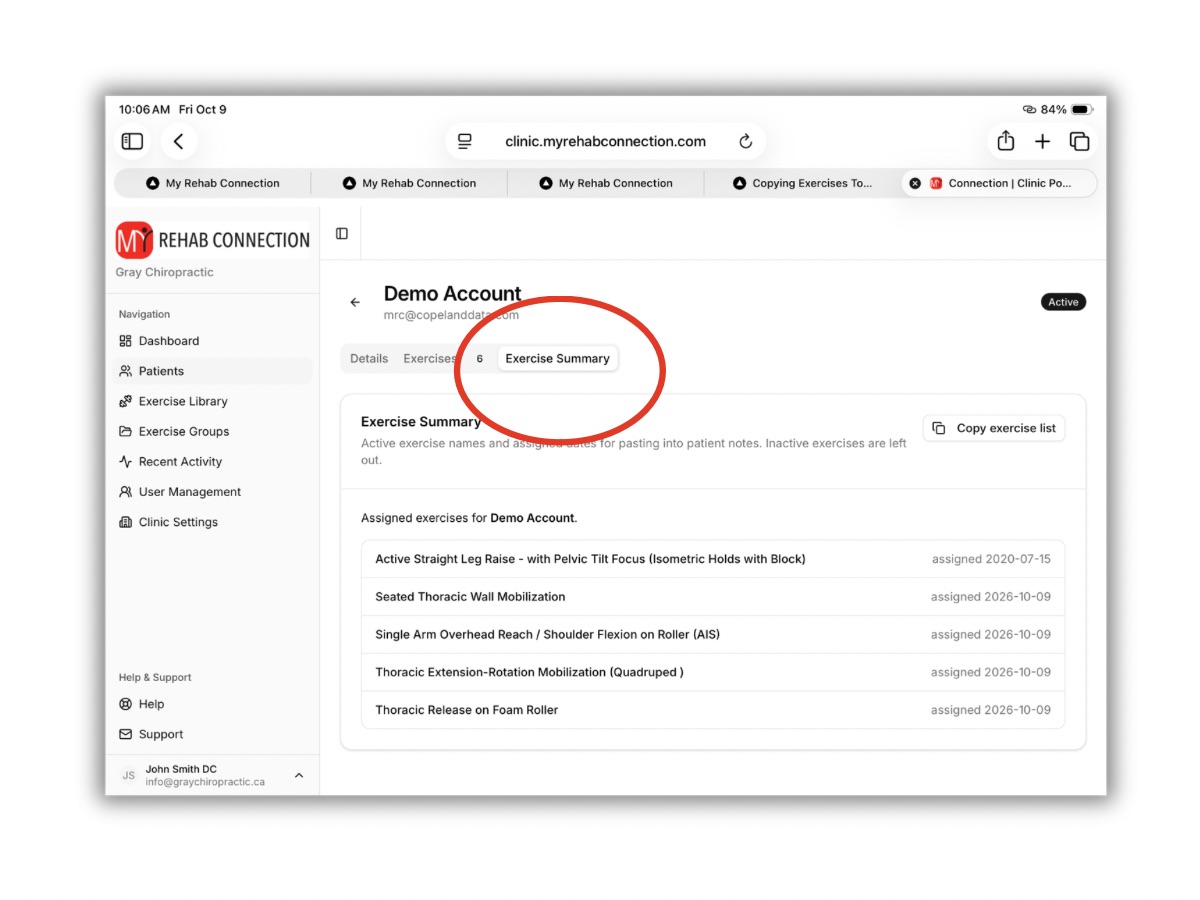Open Support under Help & Support
Image resolution: width=1200 pixels, height=900 pixels.
pos(213,734)
